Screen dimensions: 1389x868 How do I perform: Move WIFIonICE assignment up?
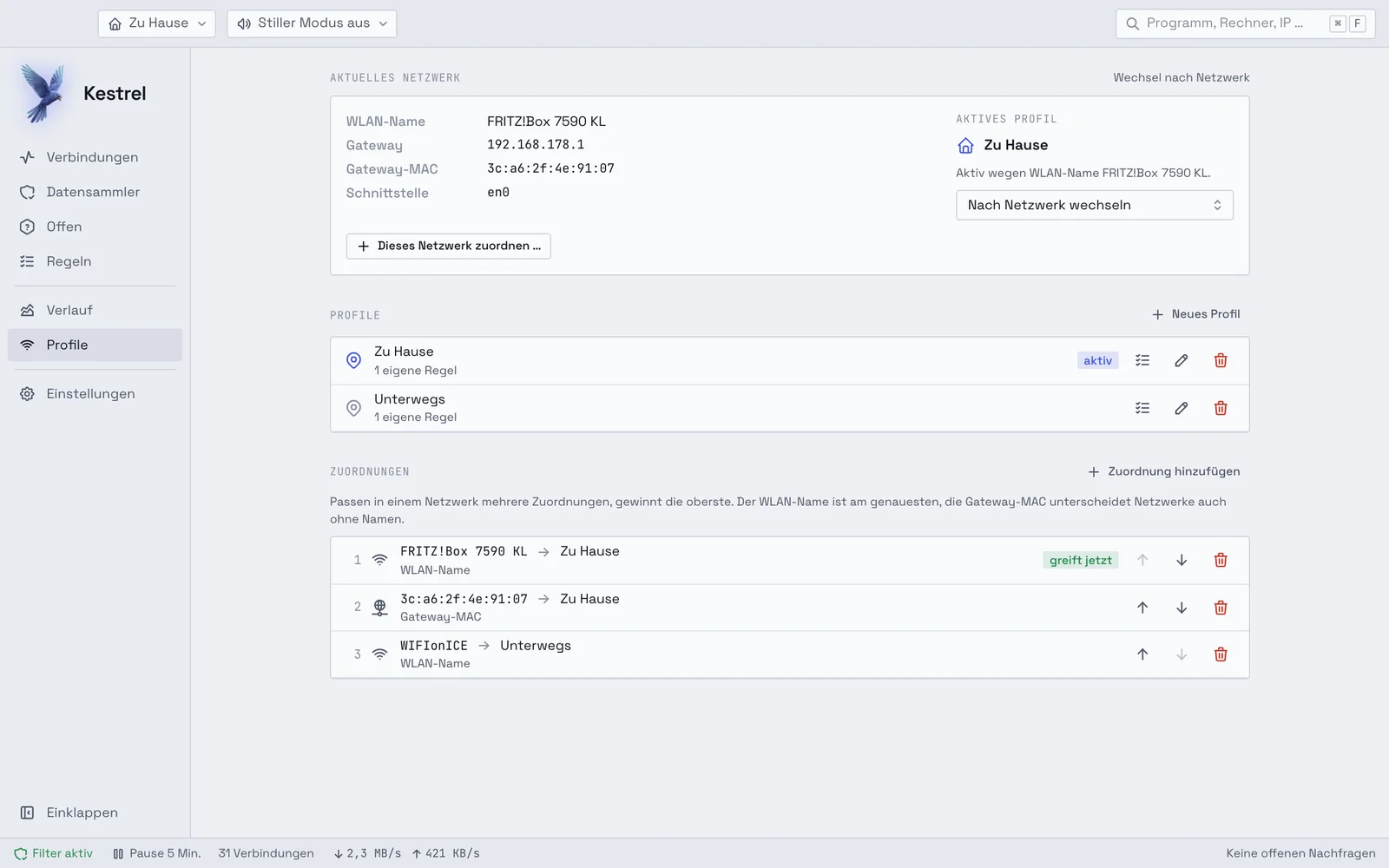click(1142, 654)
